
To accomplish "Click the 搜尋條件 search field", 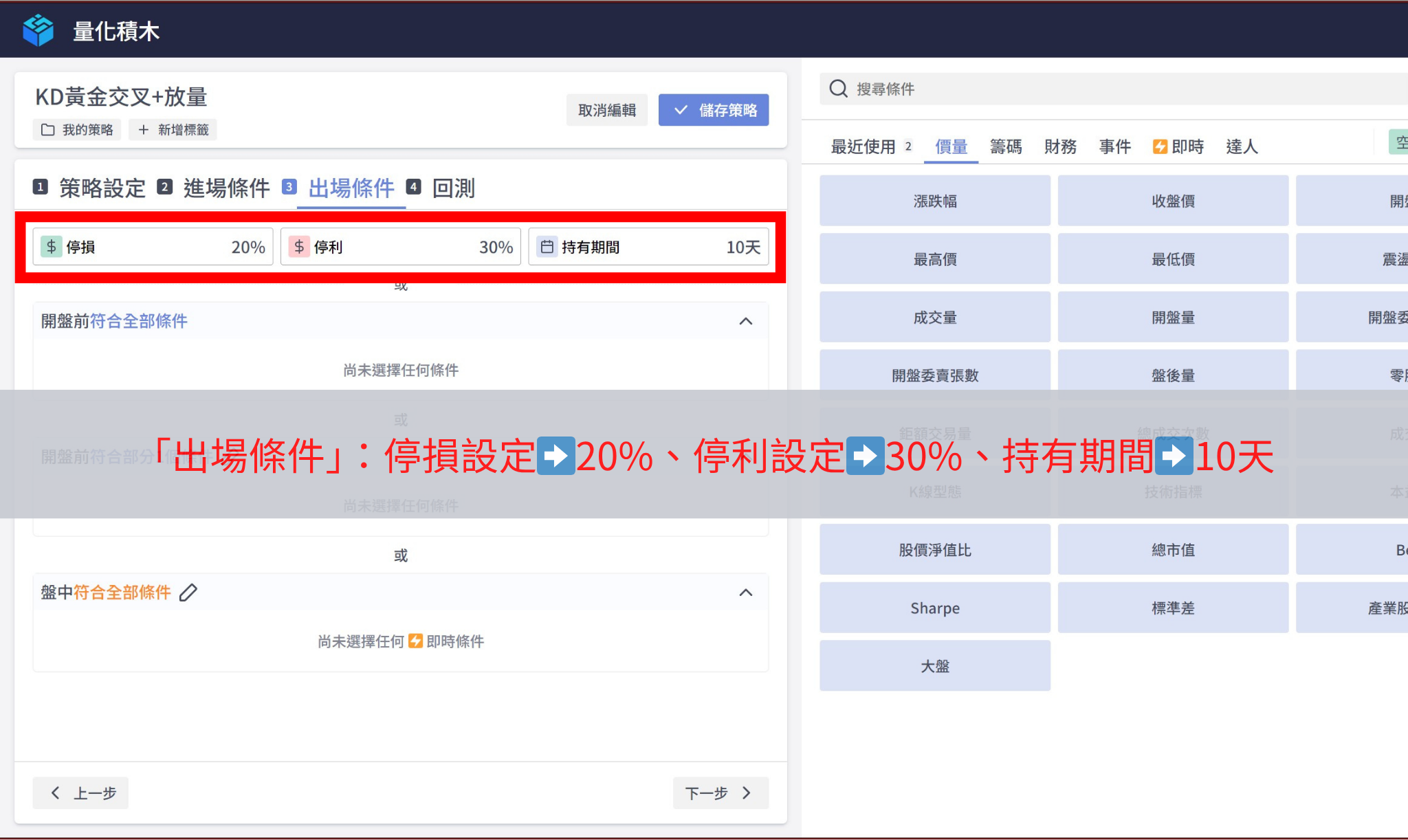I will (1100, 89).
